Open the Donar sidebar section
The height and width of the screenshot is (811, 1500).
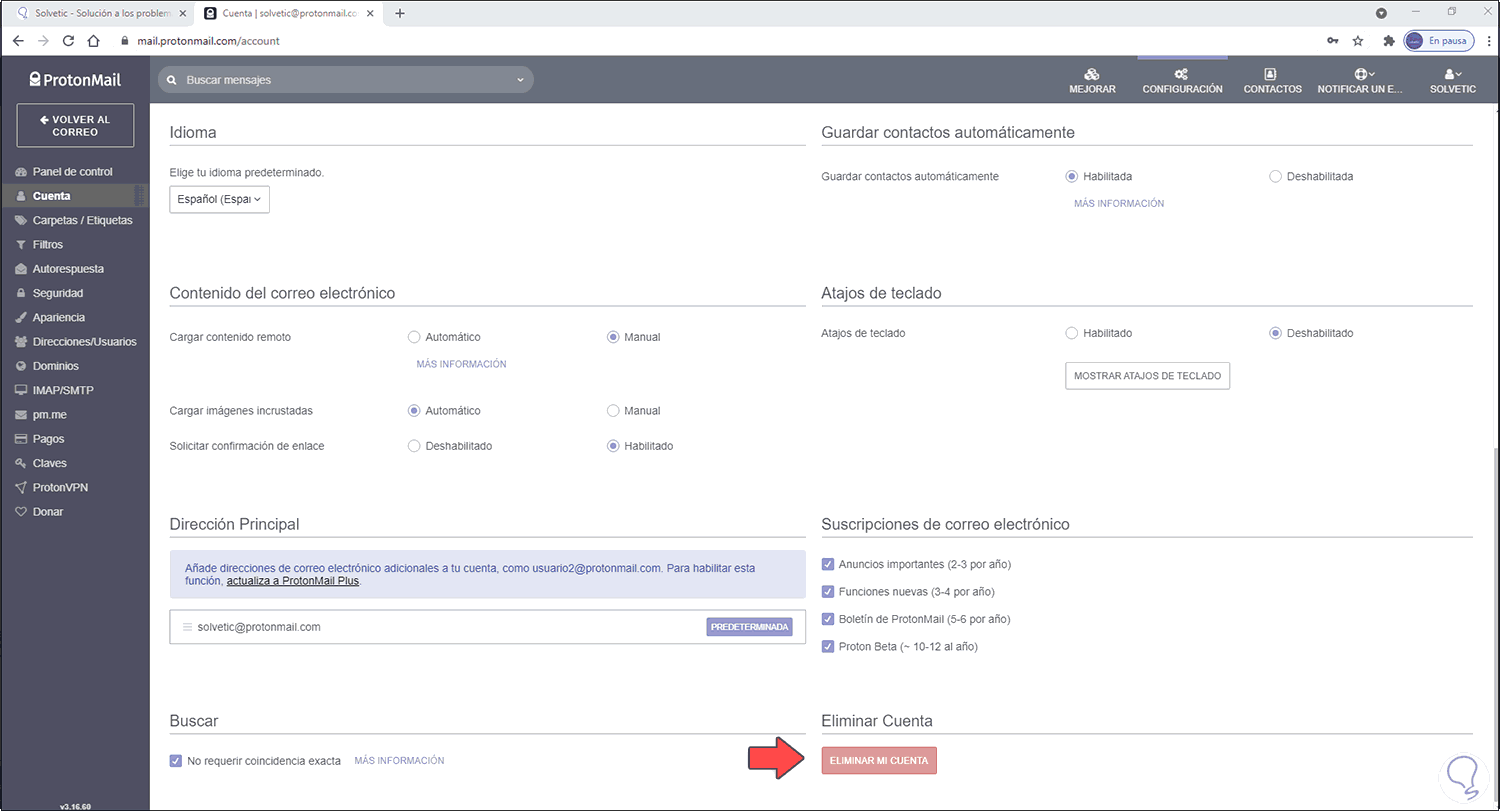46,511
